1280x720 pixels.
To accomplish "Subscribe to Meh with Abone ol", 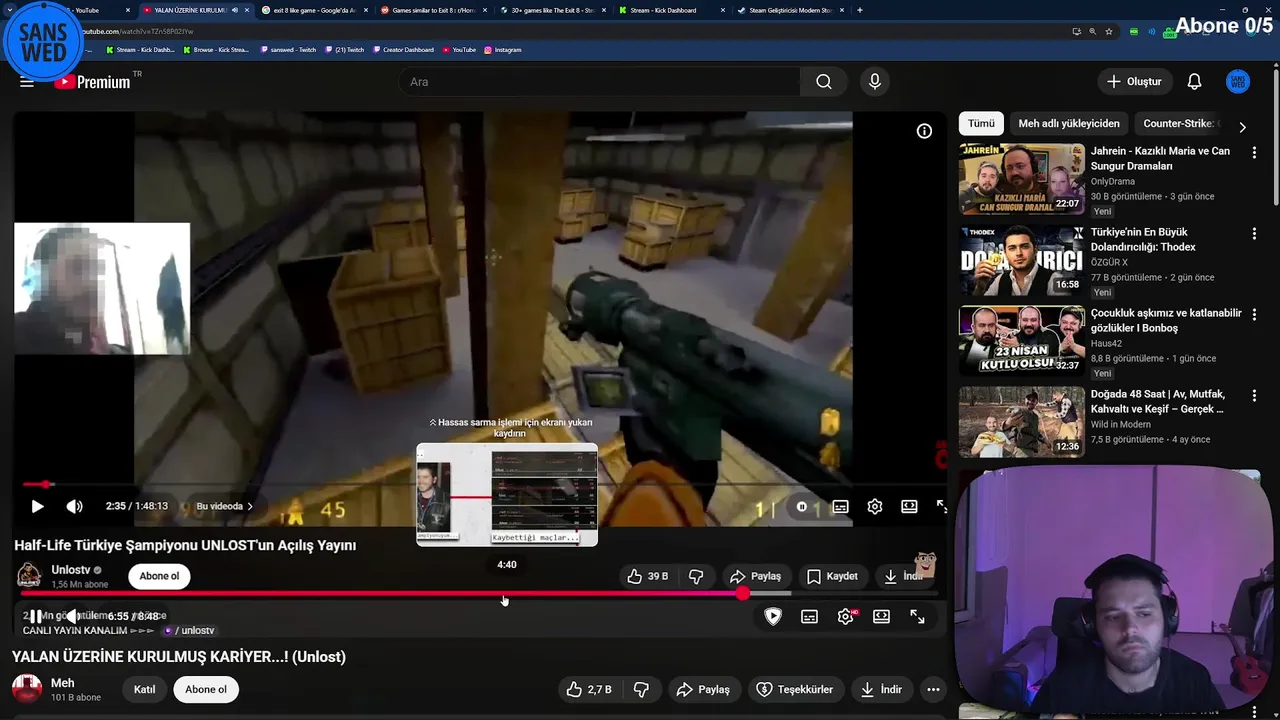I will pos(206,690).
